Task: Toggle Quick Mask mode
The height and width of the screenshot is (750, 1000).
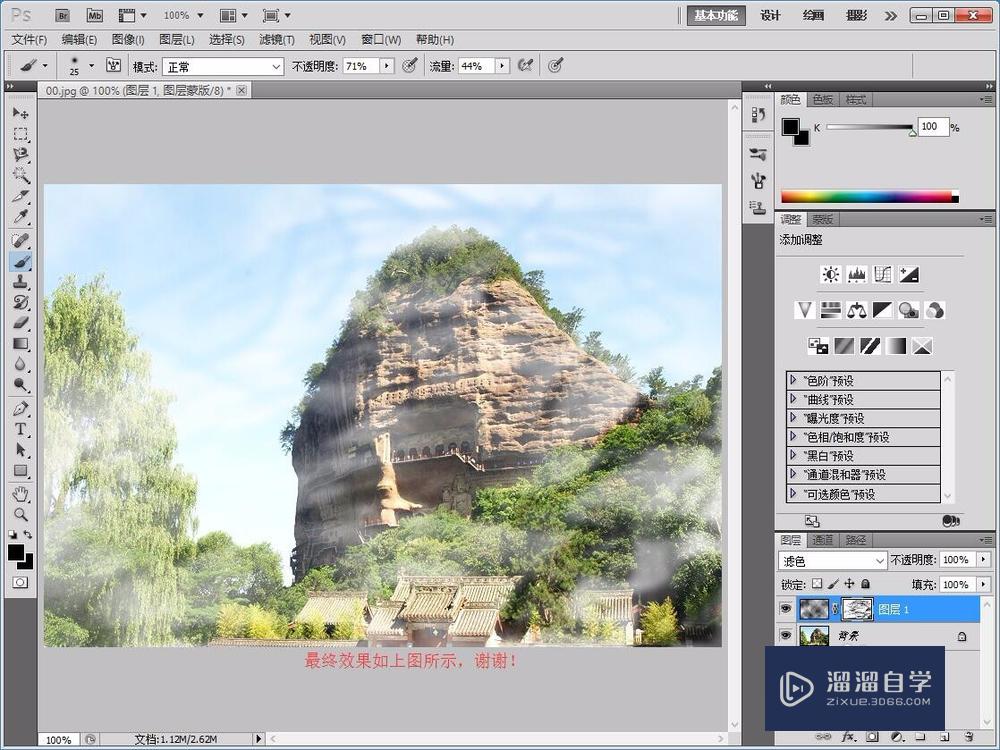Action: (x=20, y=582)
